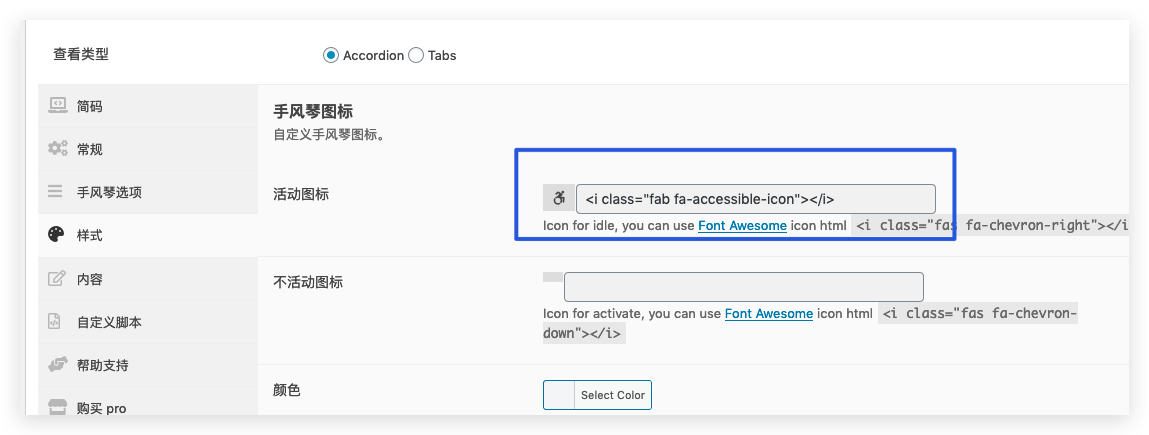
Task: Click the Font Awesome link under 不活动图标
Action: pyautogui.click(x=768, y=313)
